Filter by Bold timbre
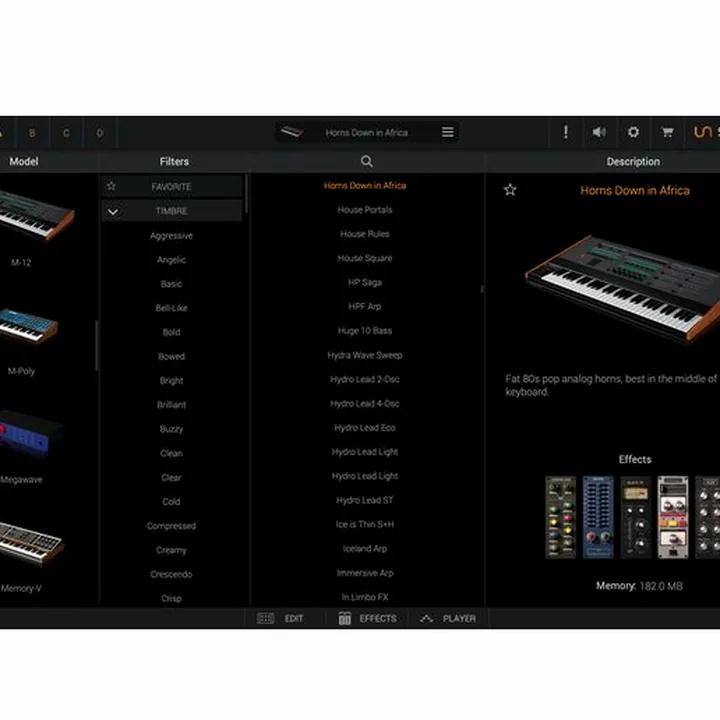The height and width of the screenshot is (720, 720). (x=171, y=332)
